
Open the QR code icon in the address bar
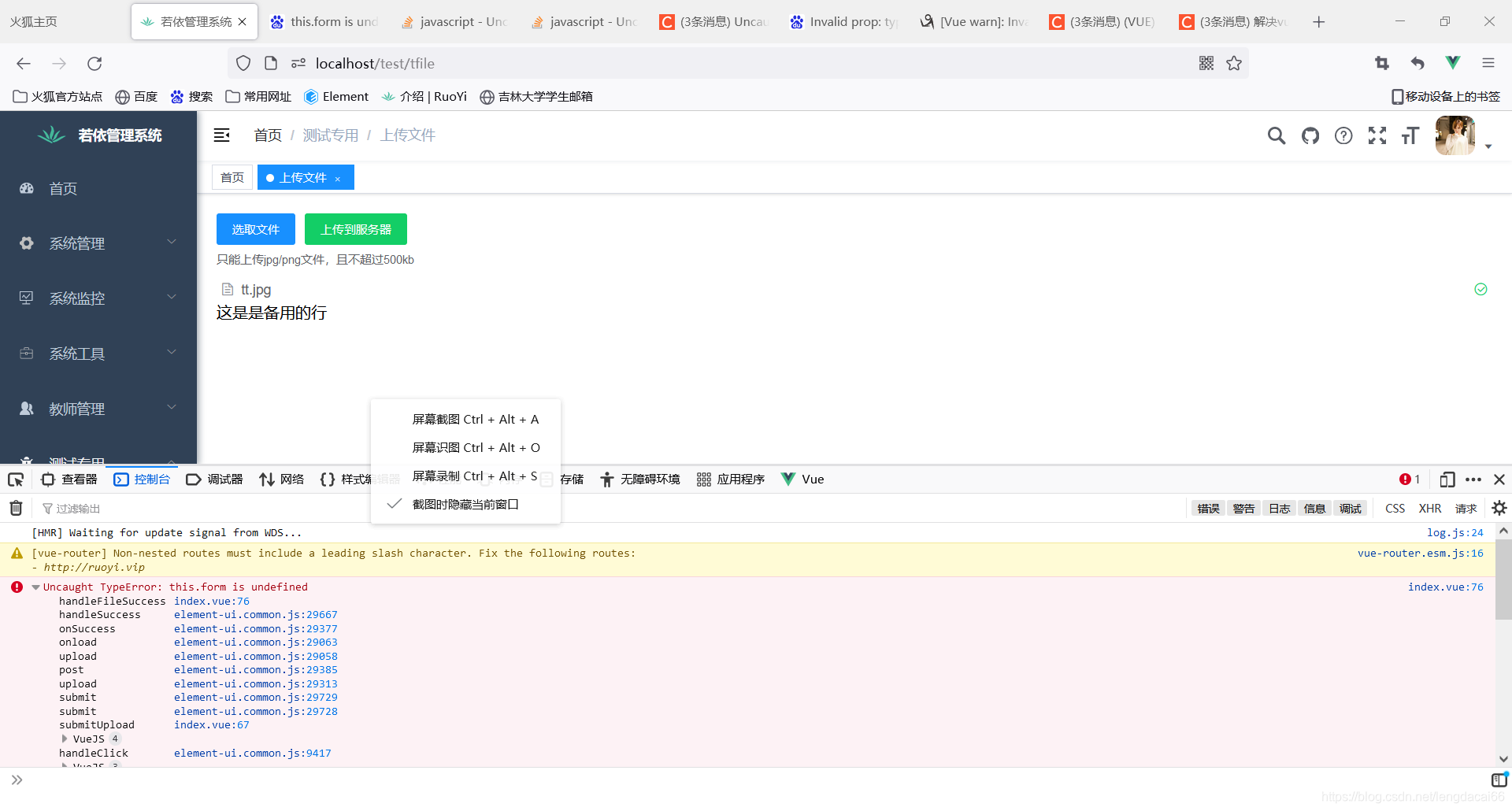1206,63
